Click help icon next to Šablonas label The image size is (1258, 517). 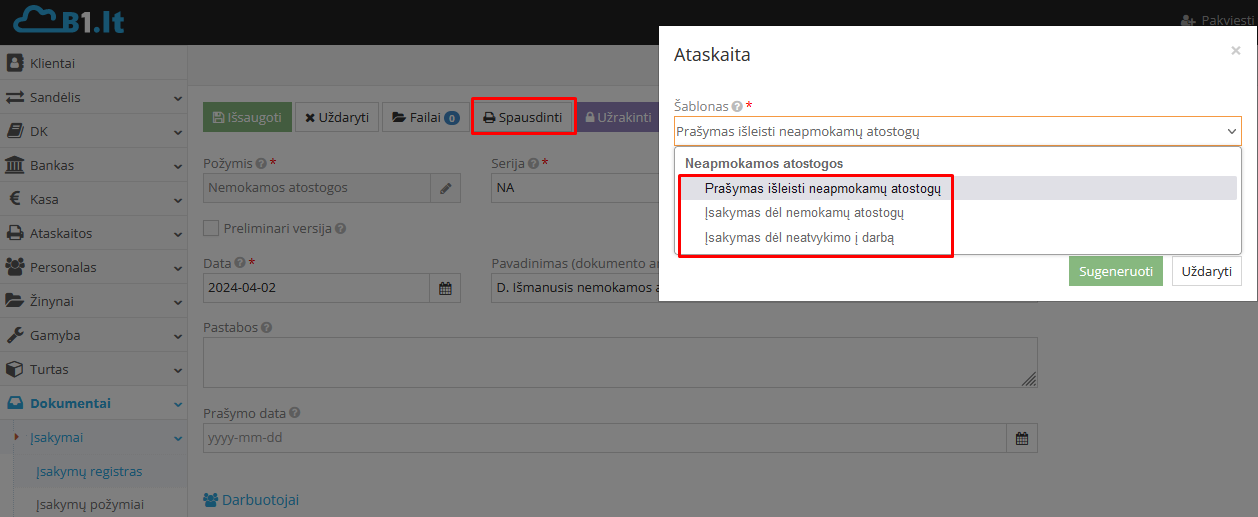point(737,106)
